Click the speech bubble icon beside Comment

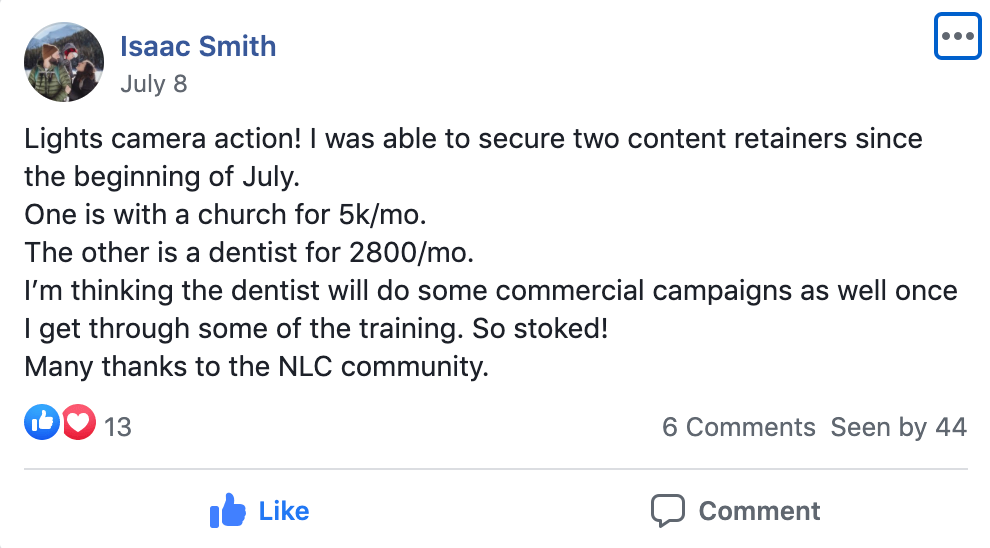(667, 511)
